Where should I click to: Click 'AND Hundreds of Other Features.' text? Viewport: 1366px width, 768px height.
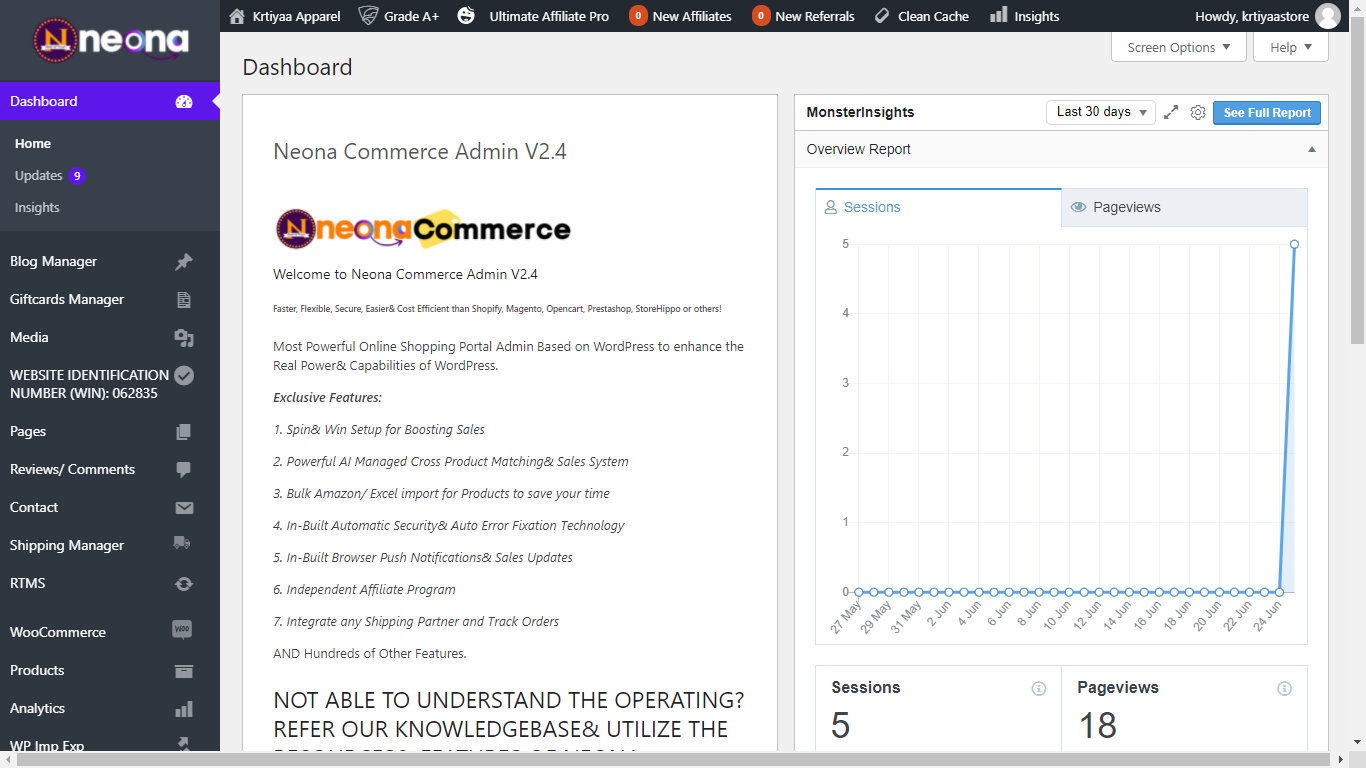(370, 653)
